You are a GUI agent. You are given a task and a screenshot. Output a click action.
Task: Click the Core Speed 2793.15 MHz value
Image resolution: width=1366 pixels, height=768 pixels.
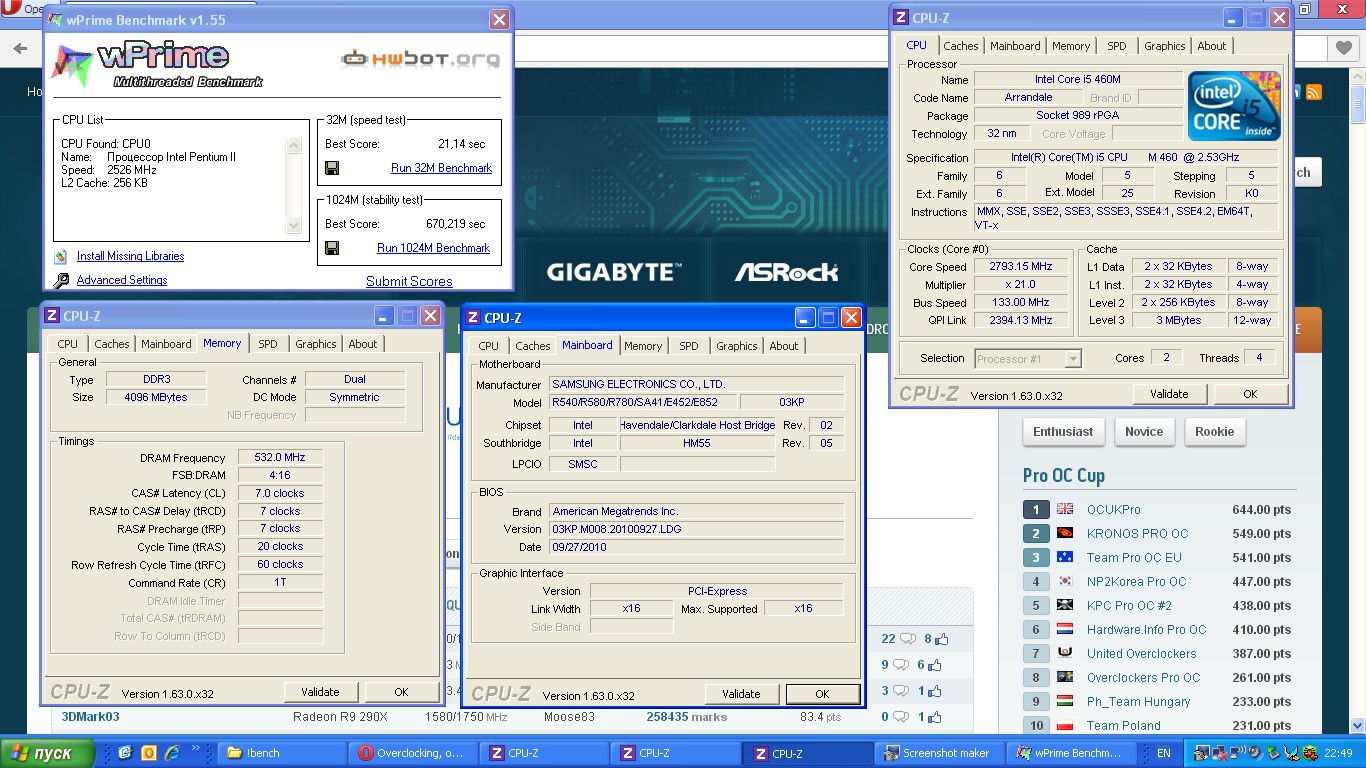[1022, 267]
